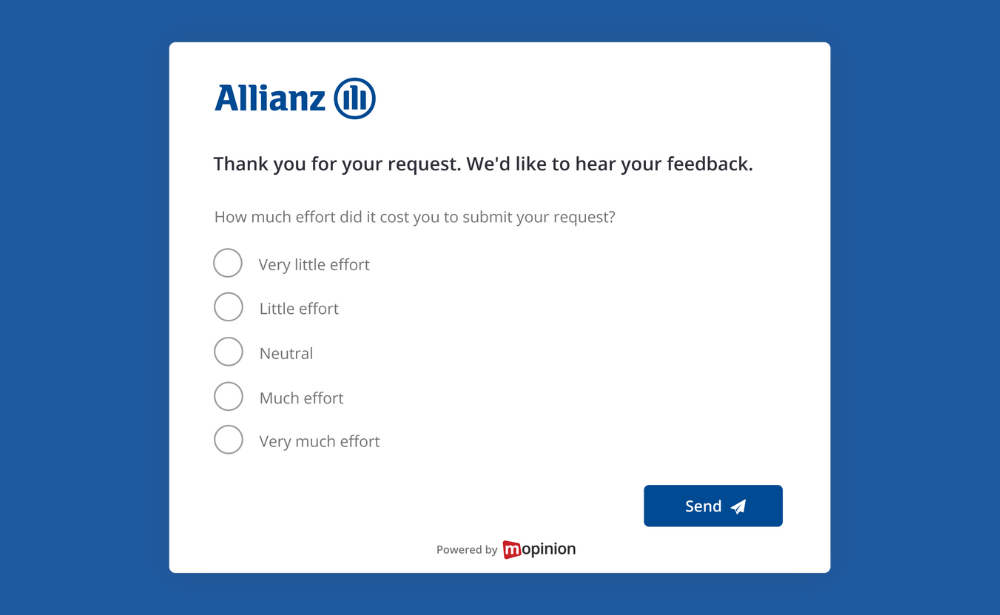This screenshot has height=615, width=1000.
Task: Click the effort question text
Action: coord(414,217)
